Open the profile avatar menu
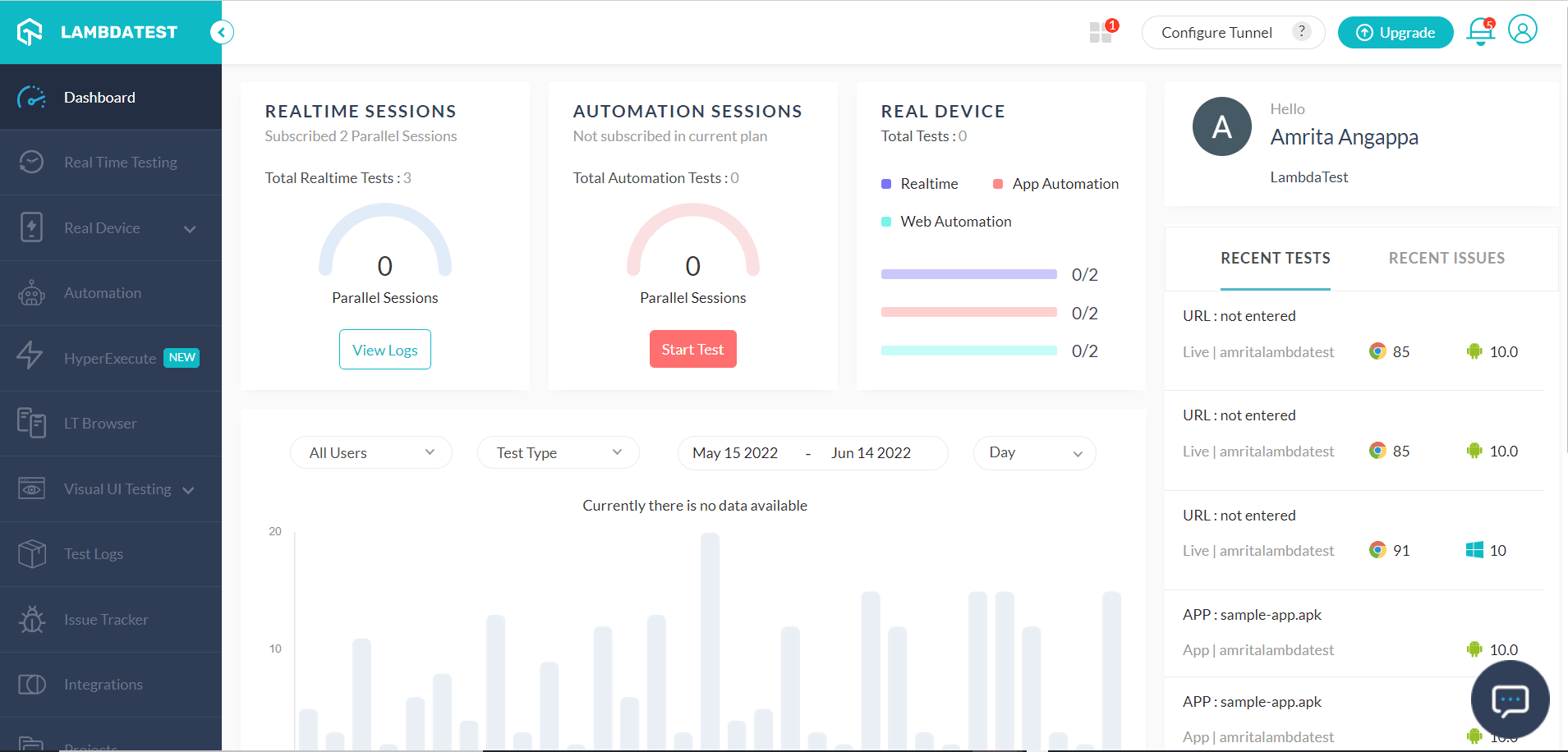Image resolution: width=1568 pixels, height=752 pixels. point(1522,30)
